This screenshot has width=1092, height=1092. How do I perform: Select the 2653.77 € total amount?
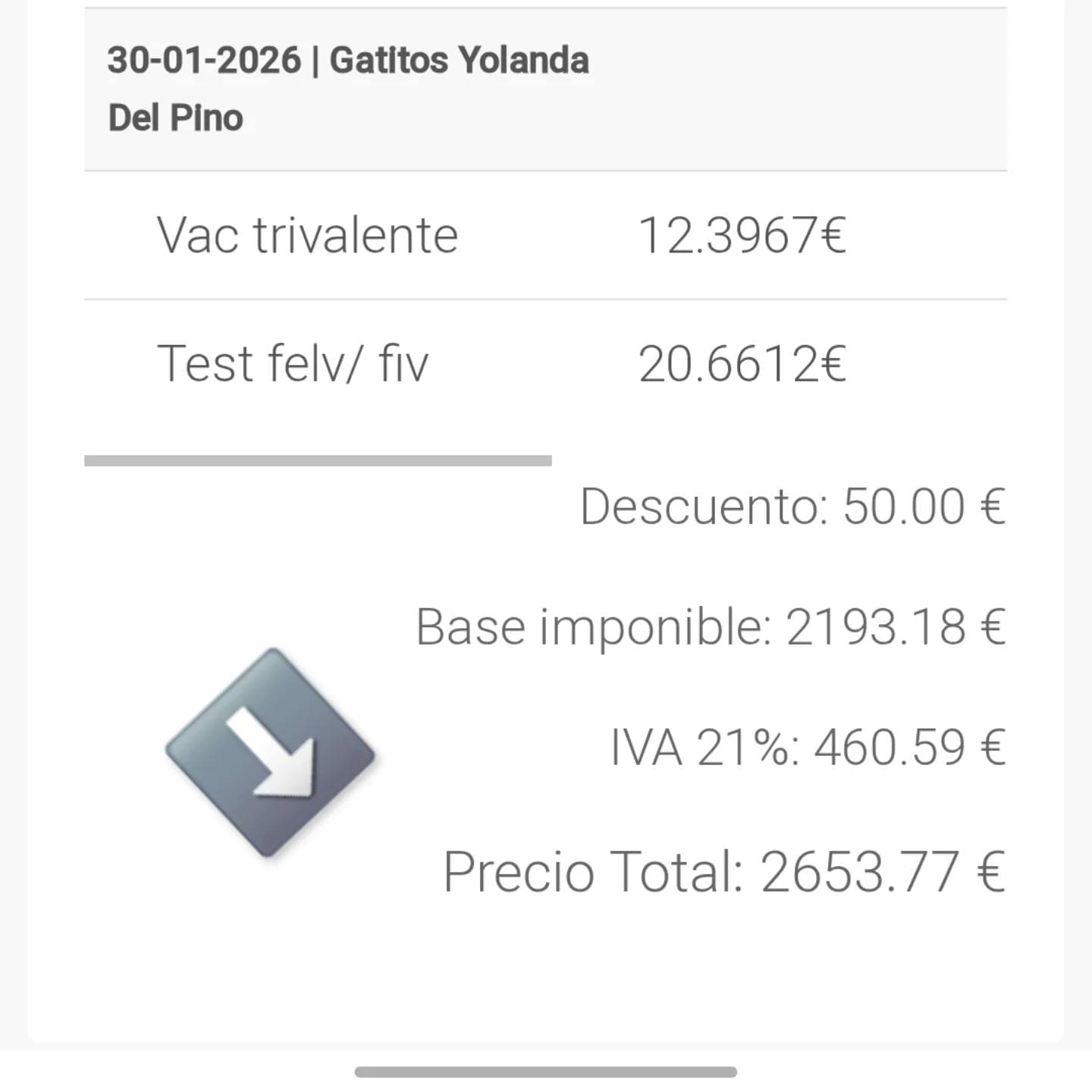click(x=883, y=872)
